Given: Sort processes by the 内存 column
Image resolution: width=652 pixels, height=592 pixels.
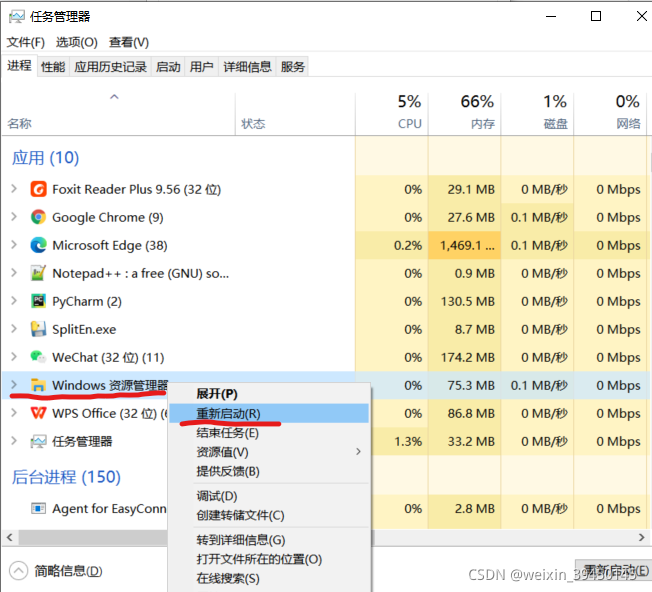Looking at the screenshot, I should (464, 113).
